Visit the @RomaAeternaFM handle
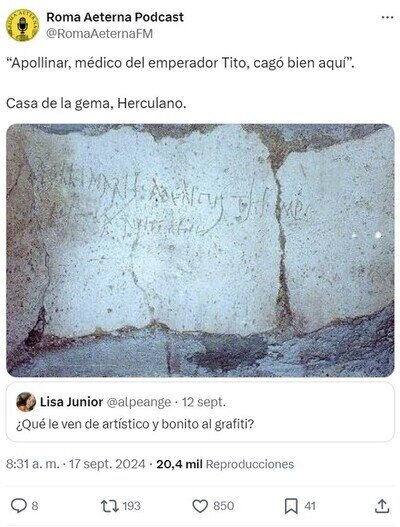This screenshot has width=400, height=527. (x=99, y=34)
